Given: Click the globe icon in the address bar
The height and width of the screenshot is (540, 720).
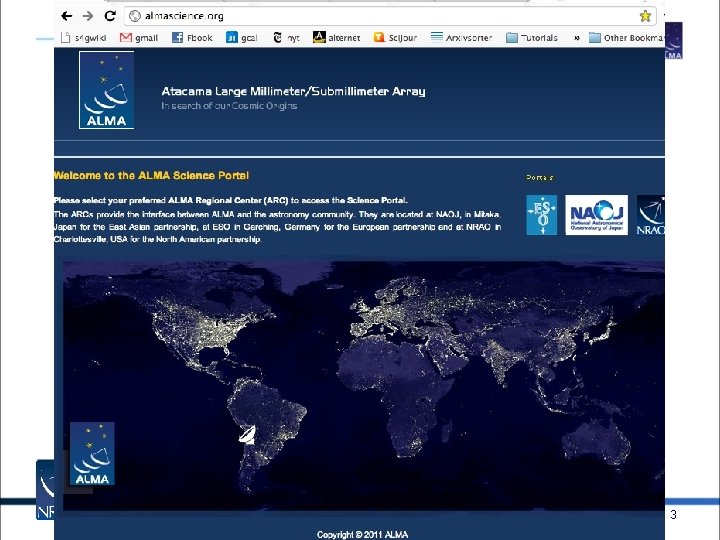Looking at the screenshot, I should click(135, 16).
